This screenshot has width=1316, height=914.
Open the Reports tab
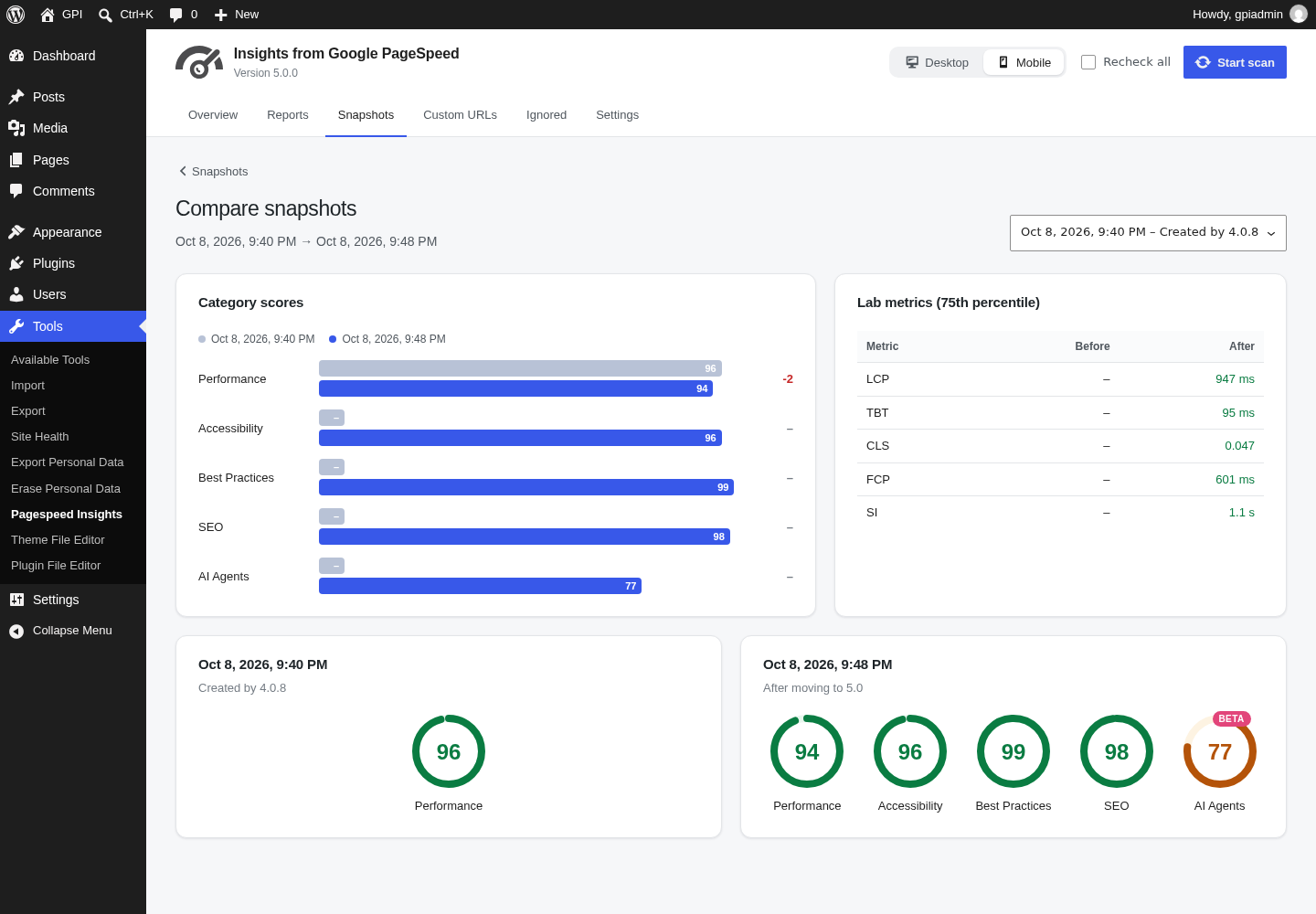288,115
